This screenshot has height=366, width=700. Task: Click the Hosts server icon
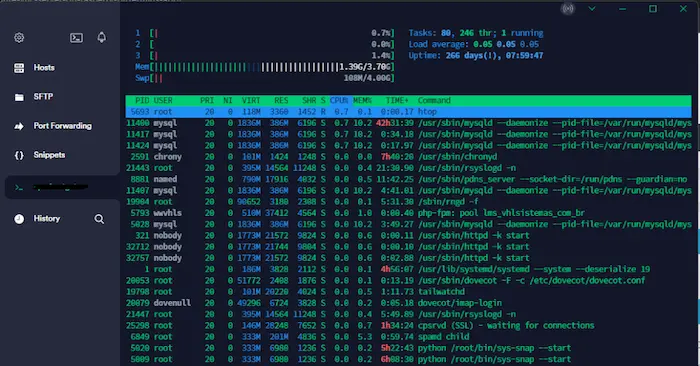click(19, 68)
